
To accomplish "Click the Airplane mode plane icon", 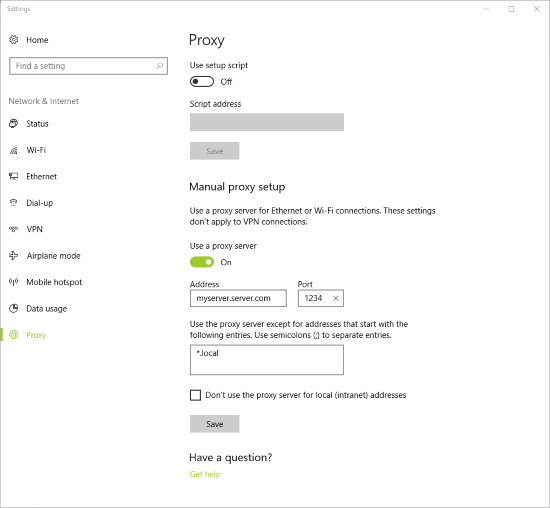I will pos(14,255).
